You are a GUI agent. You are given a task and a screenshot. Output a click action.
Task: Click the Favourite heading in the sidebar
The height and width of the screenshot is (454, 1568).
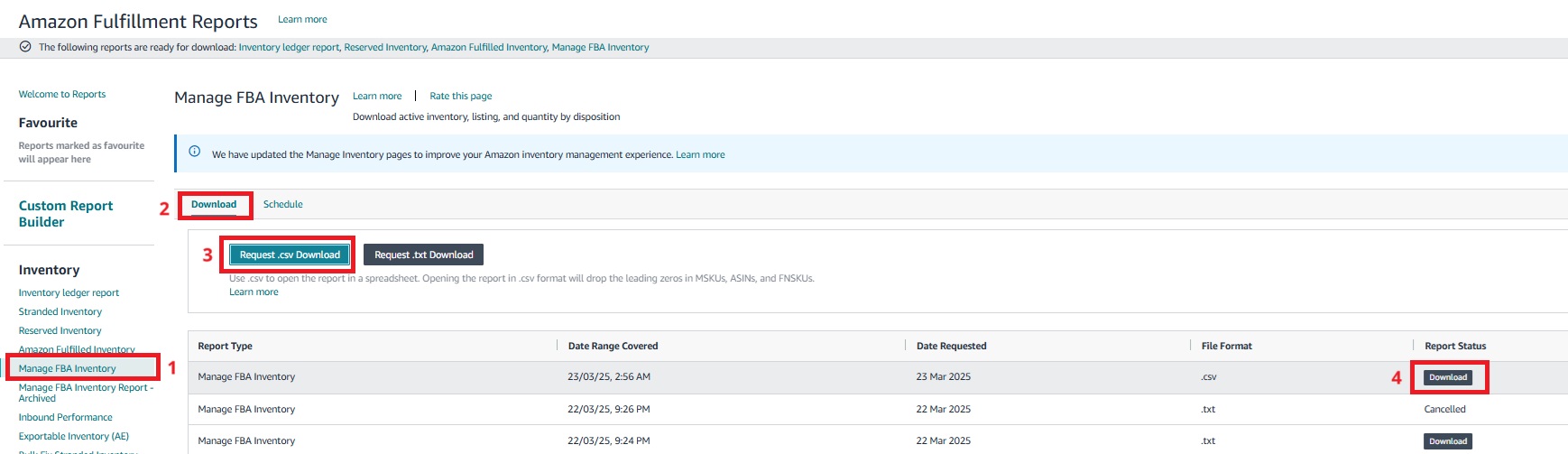(x=48, y=123)
